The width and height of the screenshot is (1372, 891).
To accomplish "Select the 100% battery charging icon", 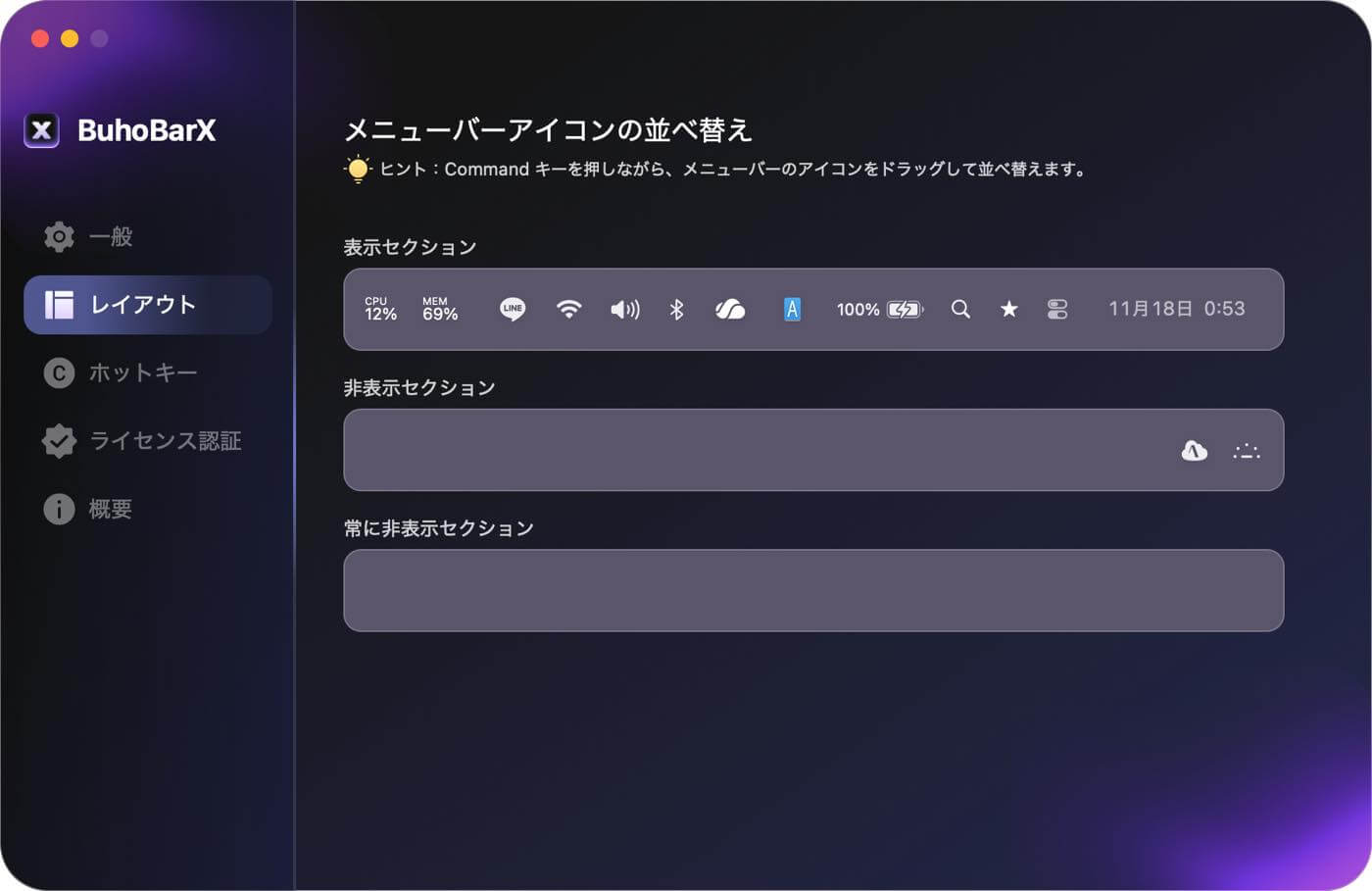I will click(879, 309).
